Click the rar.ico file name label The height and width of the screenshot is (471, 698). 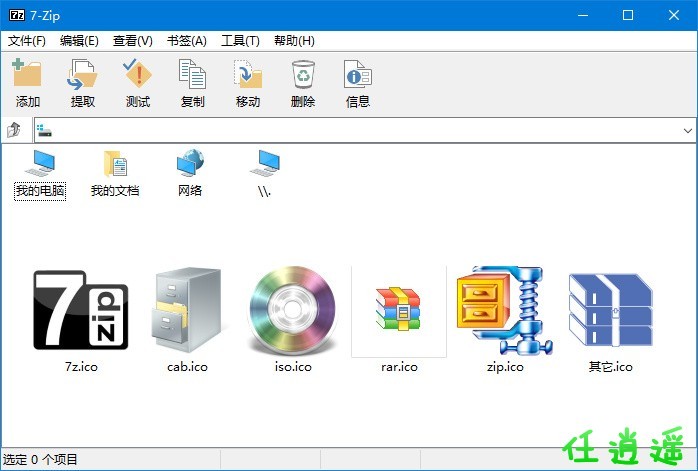coord(399,367)
